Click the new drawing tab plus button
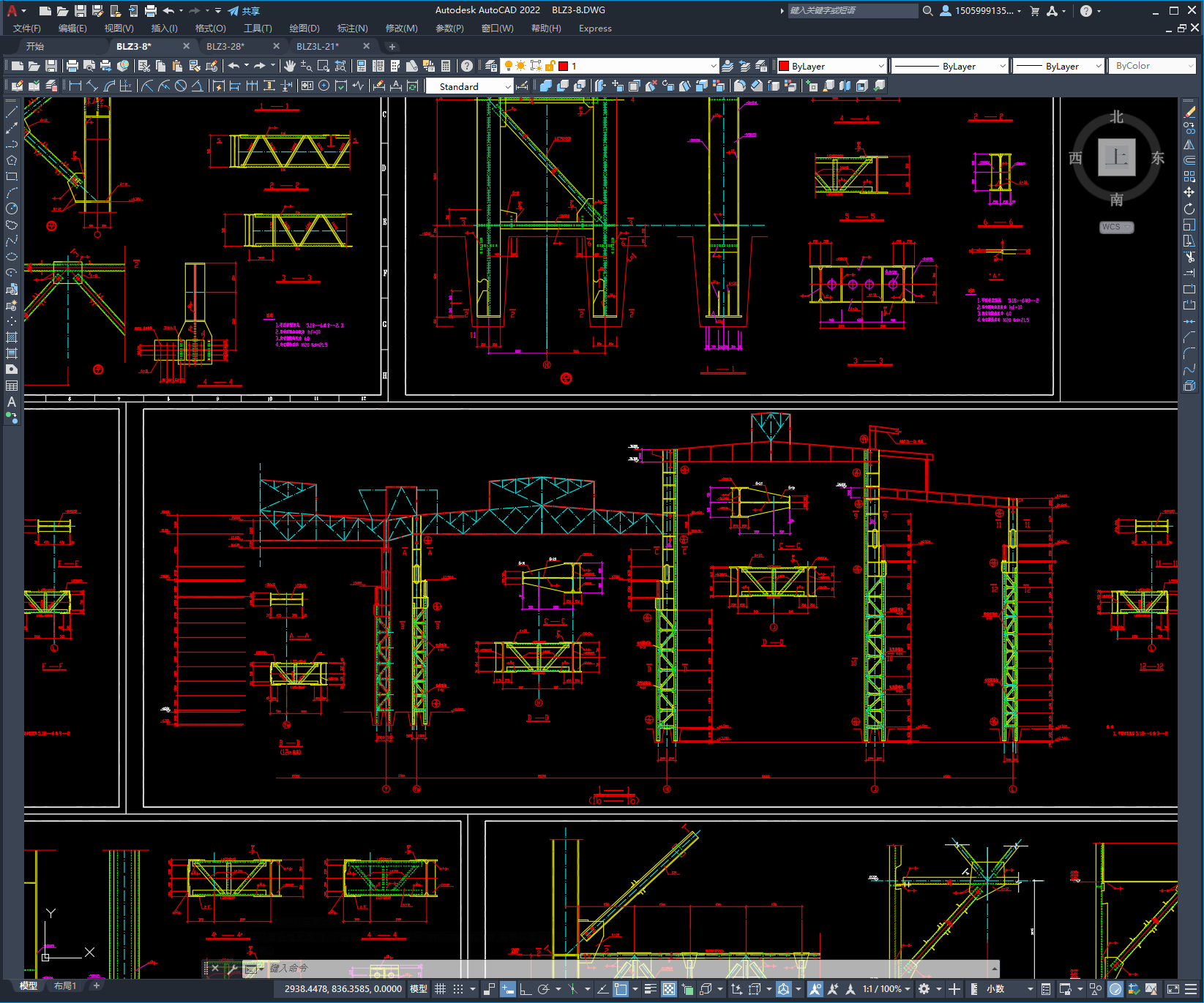This screenshot has height=1003, width=1204. [392, 46]
